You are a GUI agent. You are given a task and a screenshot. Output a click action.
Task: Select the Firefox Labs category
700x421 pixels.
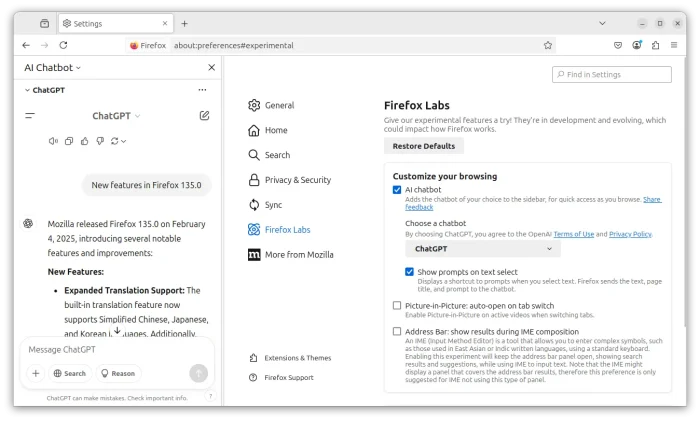coord(279,229)
